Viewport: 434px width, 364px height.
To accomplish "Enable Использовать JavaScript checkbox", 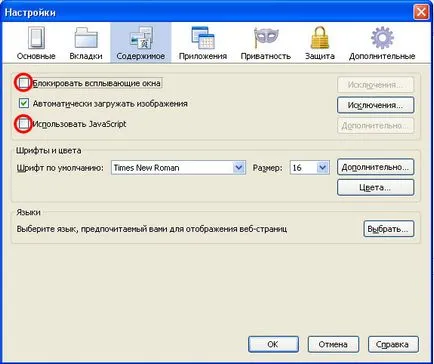I will (x=24, y=124).
